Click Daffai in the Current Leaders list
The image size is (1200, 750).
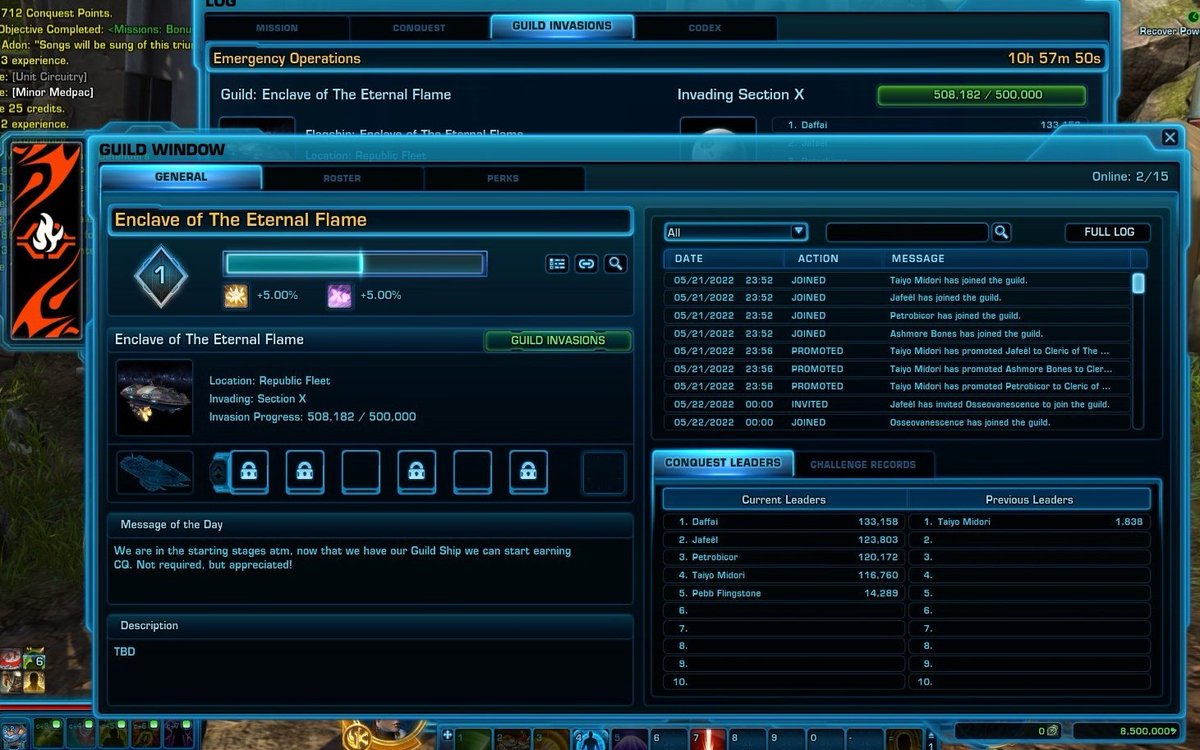(x=784, y=521)
